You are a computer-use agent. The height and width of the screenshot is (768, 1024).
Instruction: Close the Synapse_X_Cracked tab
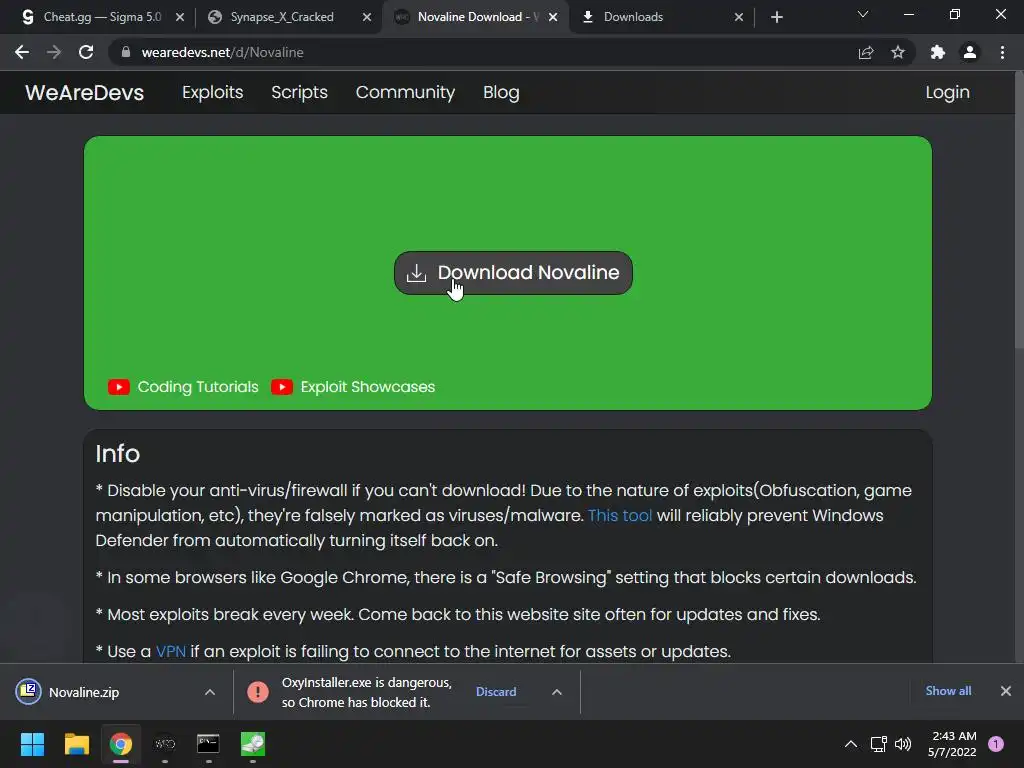tap(366, 17)
